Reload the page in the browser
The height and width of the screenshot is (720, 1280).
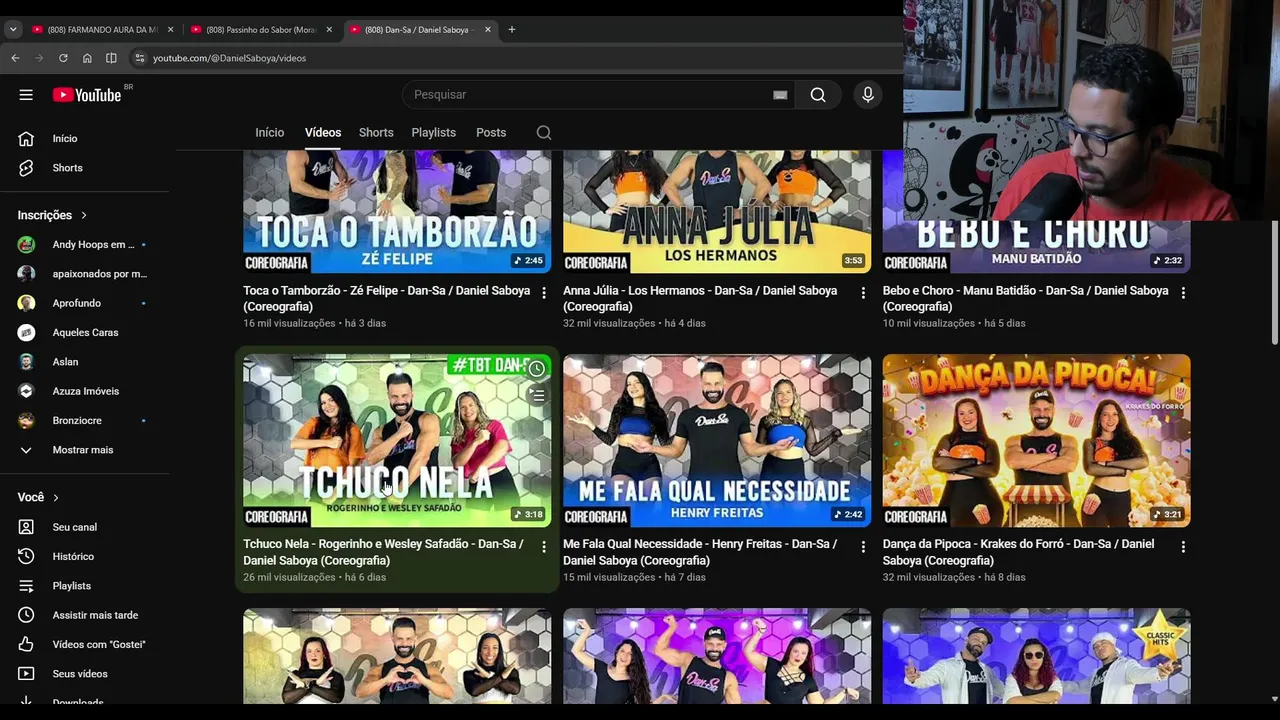(x=63, y=58)
